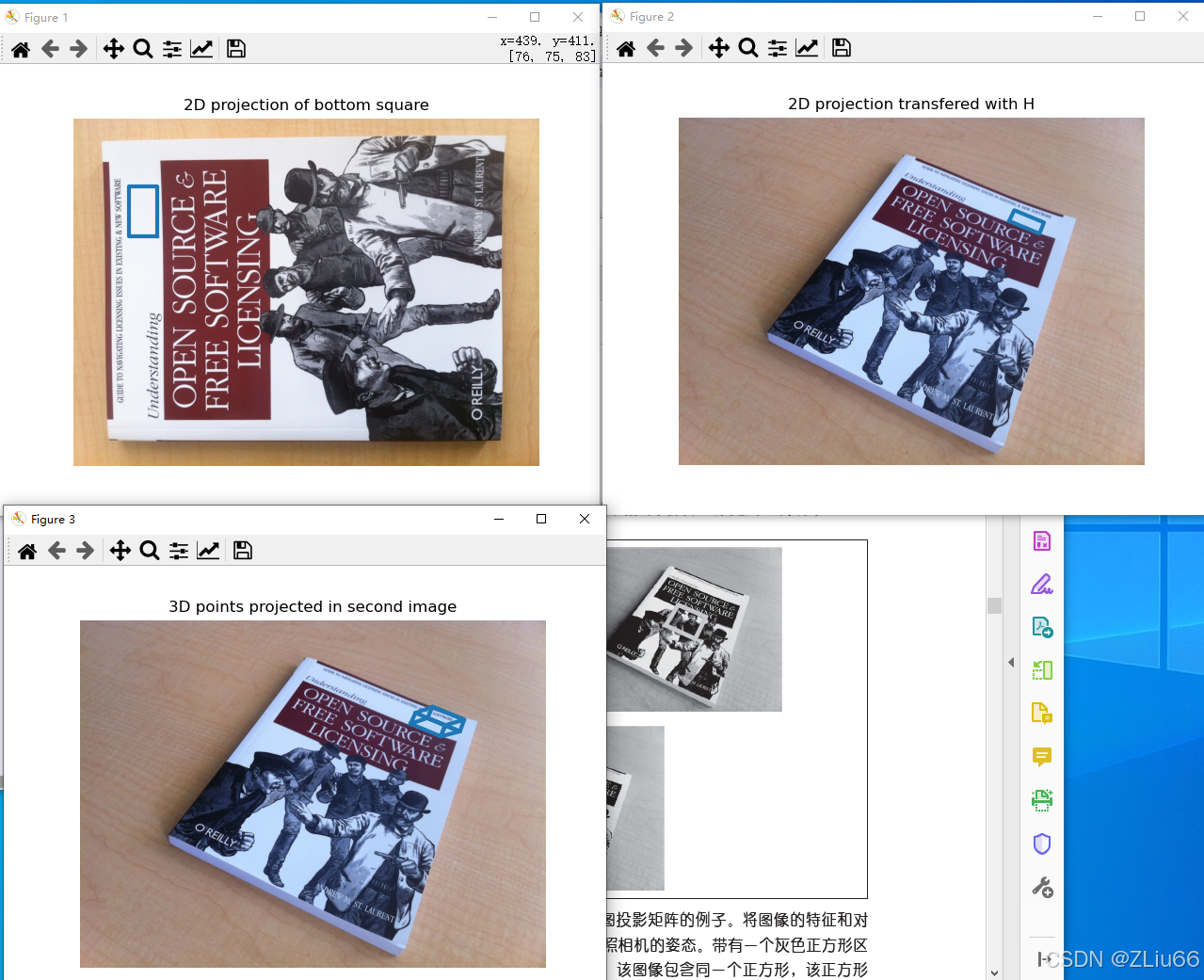The height and width of the screenshot is (980, 1204).
Task: Save Figure 2 using the floppy icon
Action: (x=842, y=48)
